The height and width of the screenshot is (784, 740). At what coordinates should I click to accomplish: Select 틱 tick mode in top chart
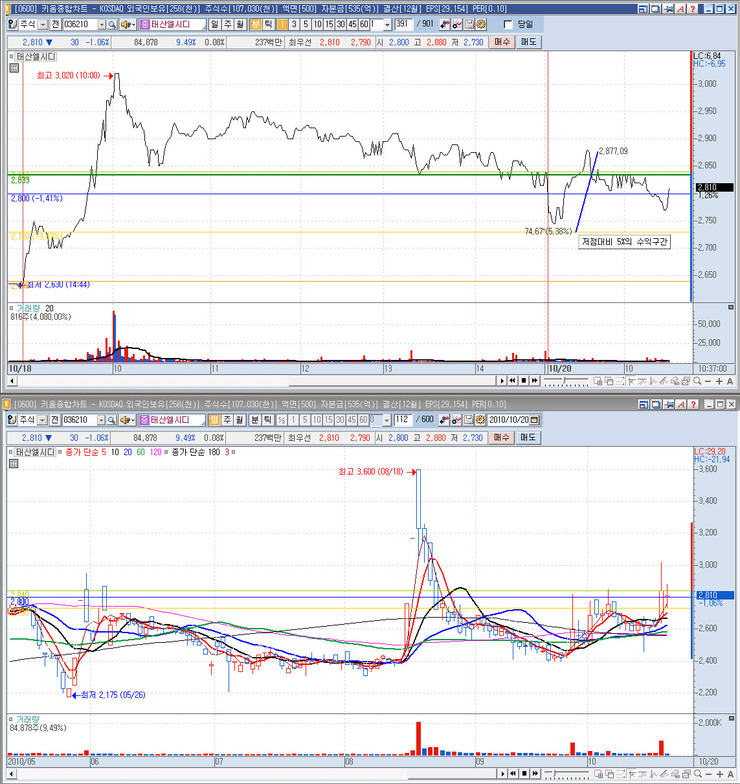(x=268, y=24)
